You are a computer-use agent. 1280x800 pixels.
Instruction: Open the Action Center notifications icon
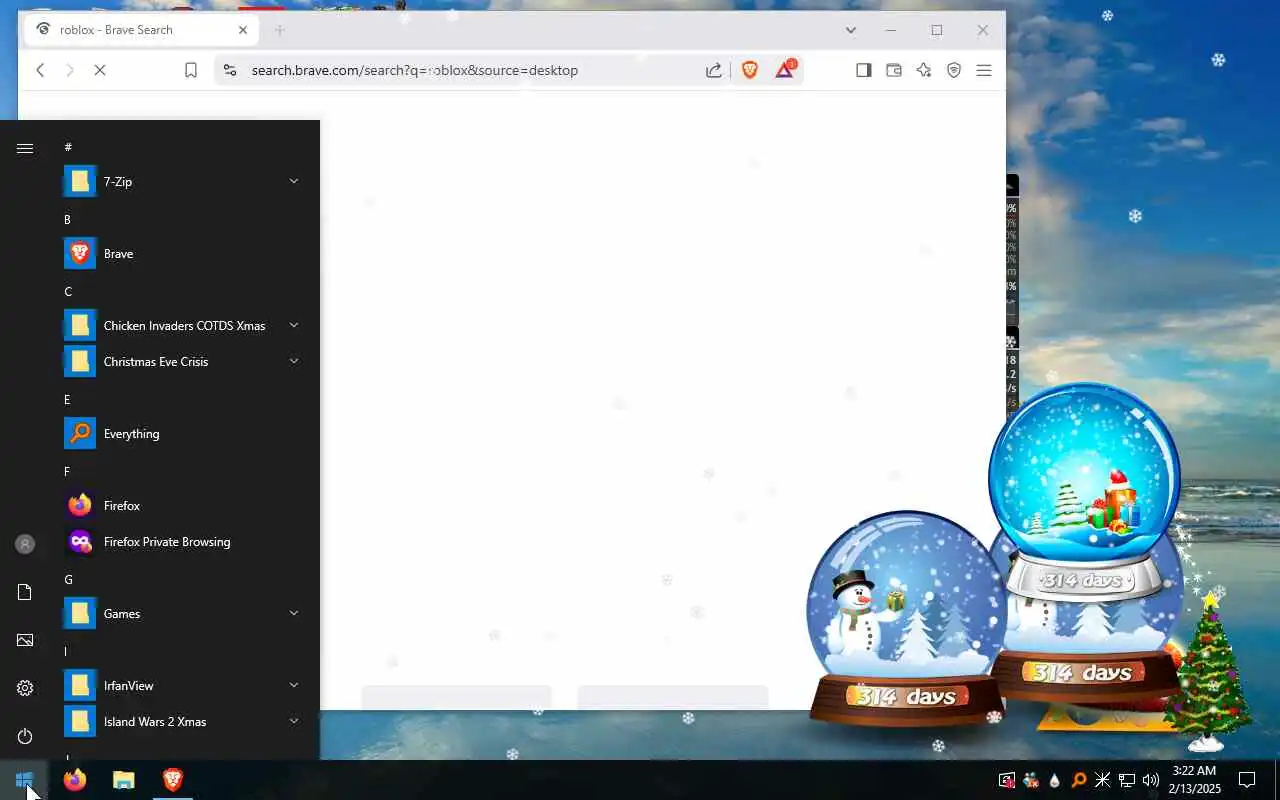pyautogui.click(x=1247, y=780)
